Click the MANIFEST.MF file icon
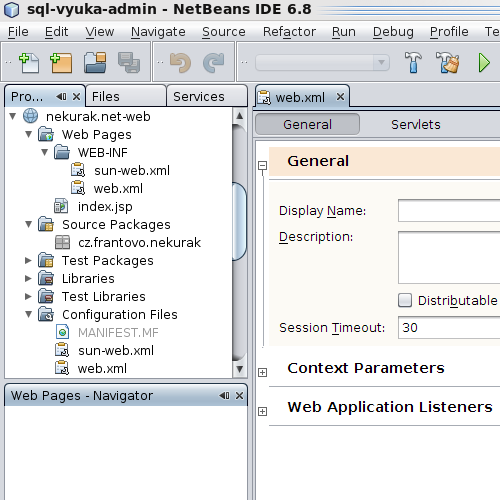Viewport: 500px width, 500px height. pos(62,332)
